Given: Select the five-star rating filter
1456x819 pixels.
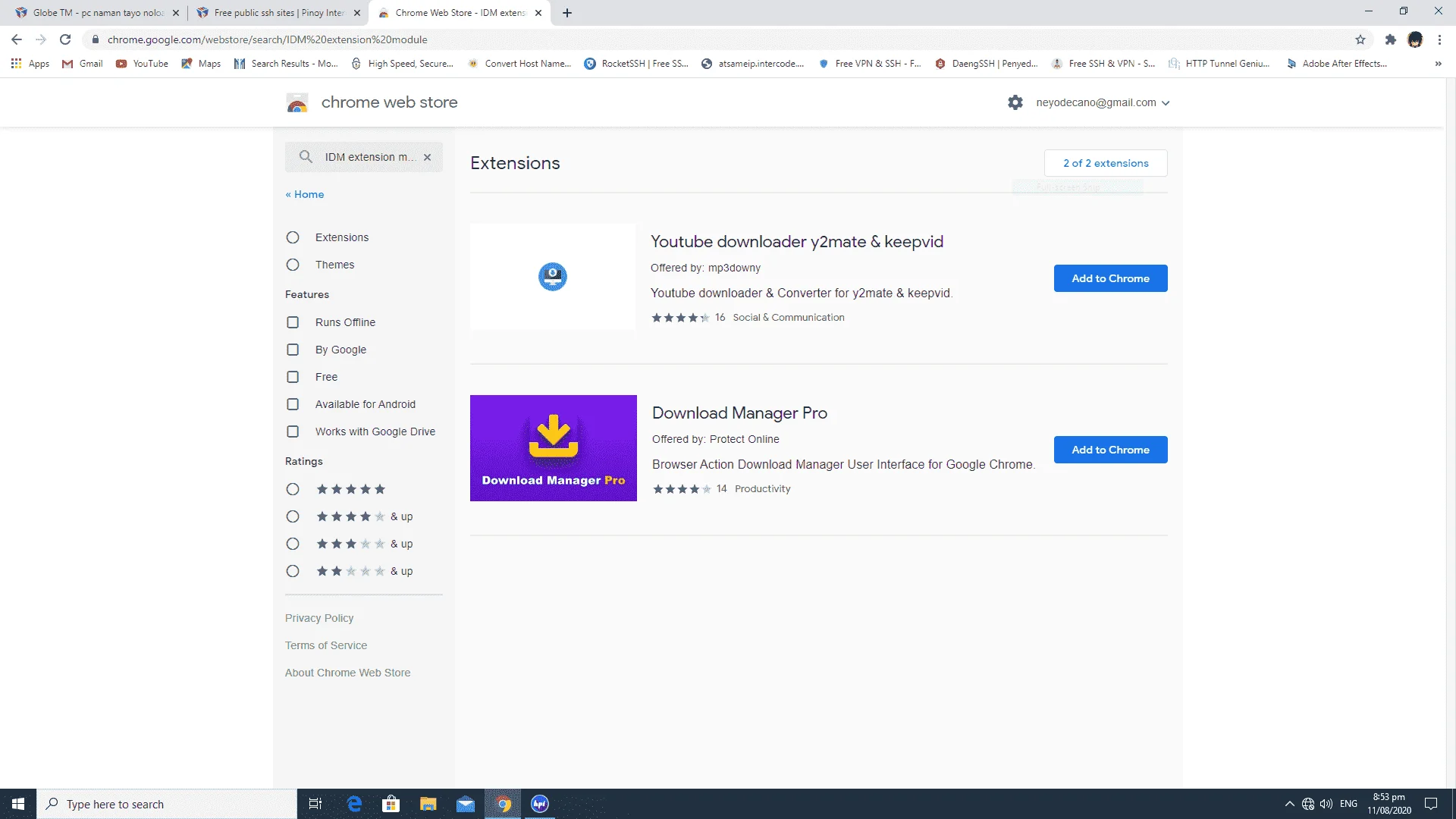Looking at the screenshot, I should tap(293, 489).
